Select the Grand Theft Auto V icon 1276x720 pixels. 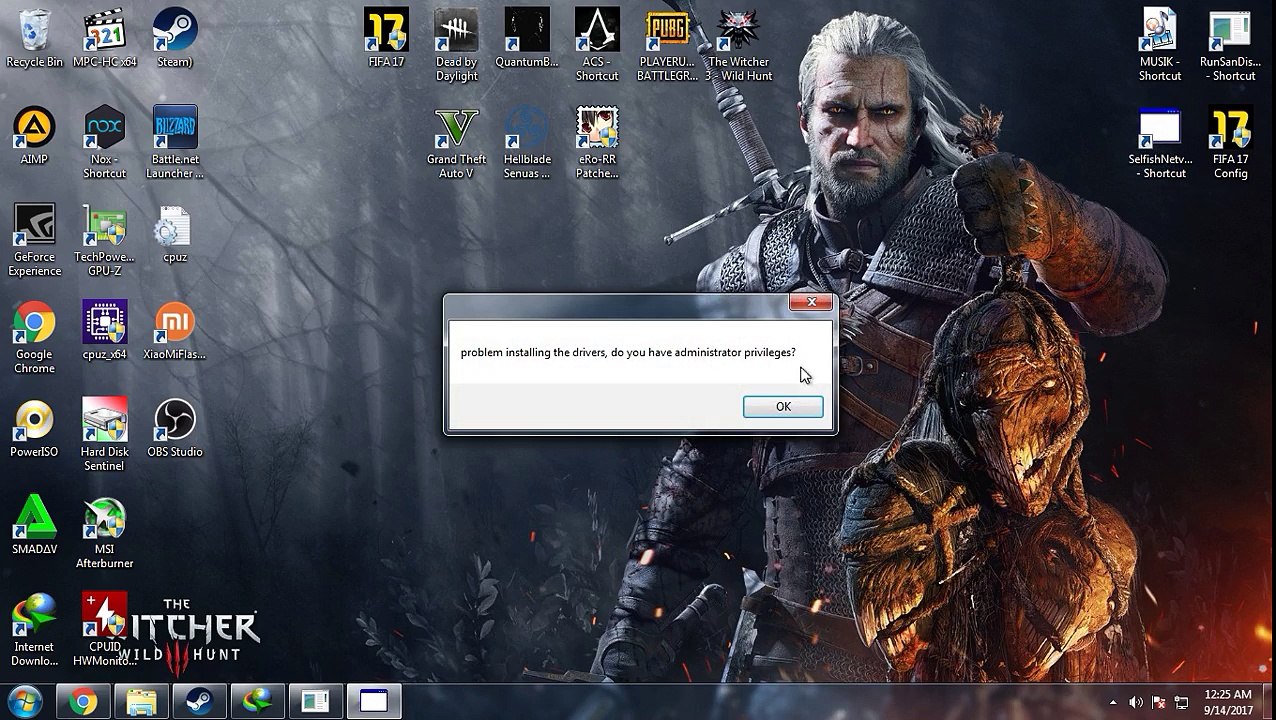456,143
